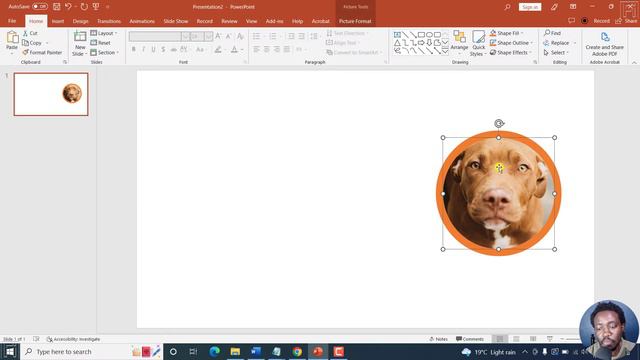640x360 pixels.
Task: Open Quick Styles gallery
Action: [478, 43]
